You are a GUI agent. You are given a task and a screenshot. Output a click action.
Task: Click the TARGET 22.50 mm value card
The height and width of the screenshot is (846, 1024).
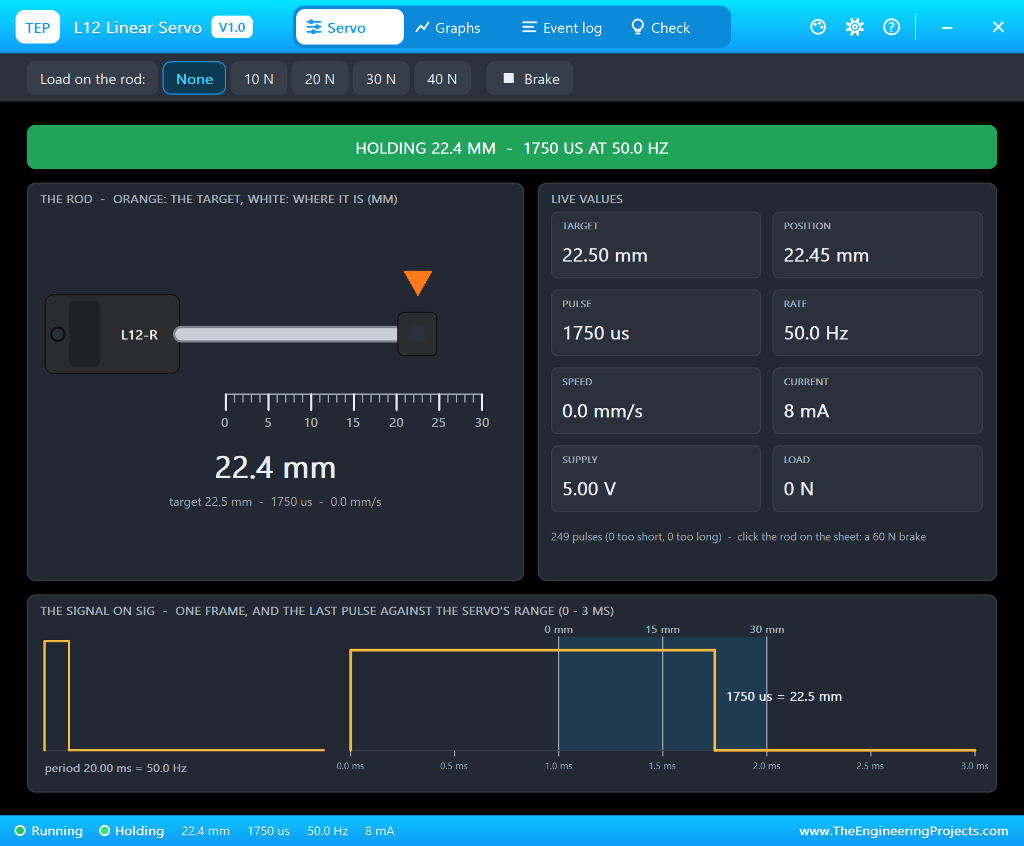pos(656,245)
